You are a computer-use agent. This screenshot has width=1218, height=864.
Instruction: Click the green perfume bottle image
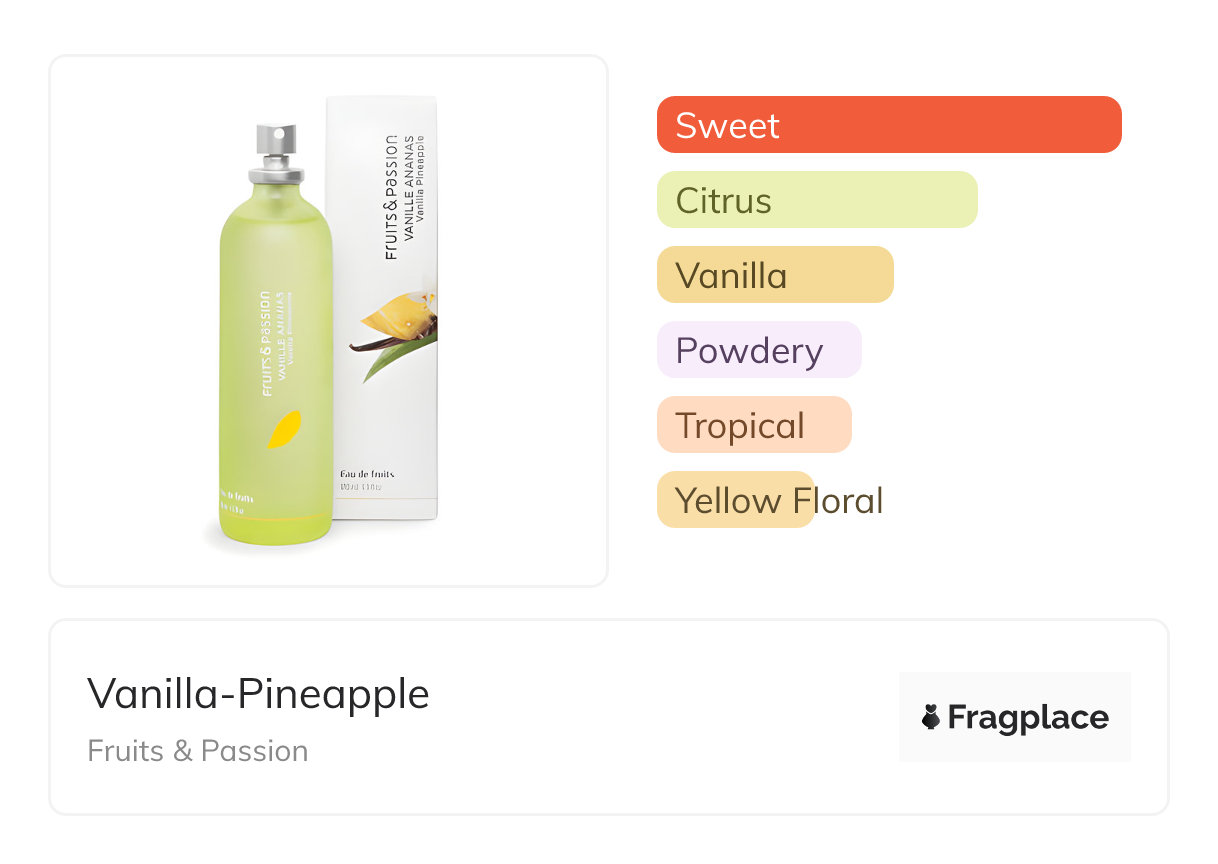tap(275, 380)
